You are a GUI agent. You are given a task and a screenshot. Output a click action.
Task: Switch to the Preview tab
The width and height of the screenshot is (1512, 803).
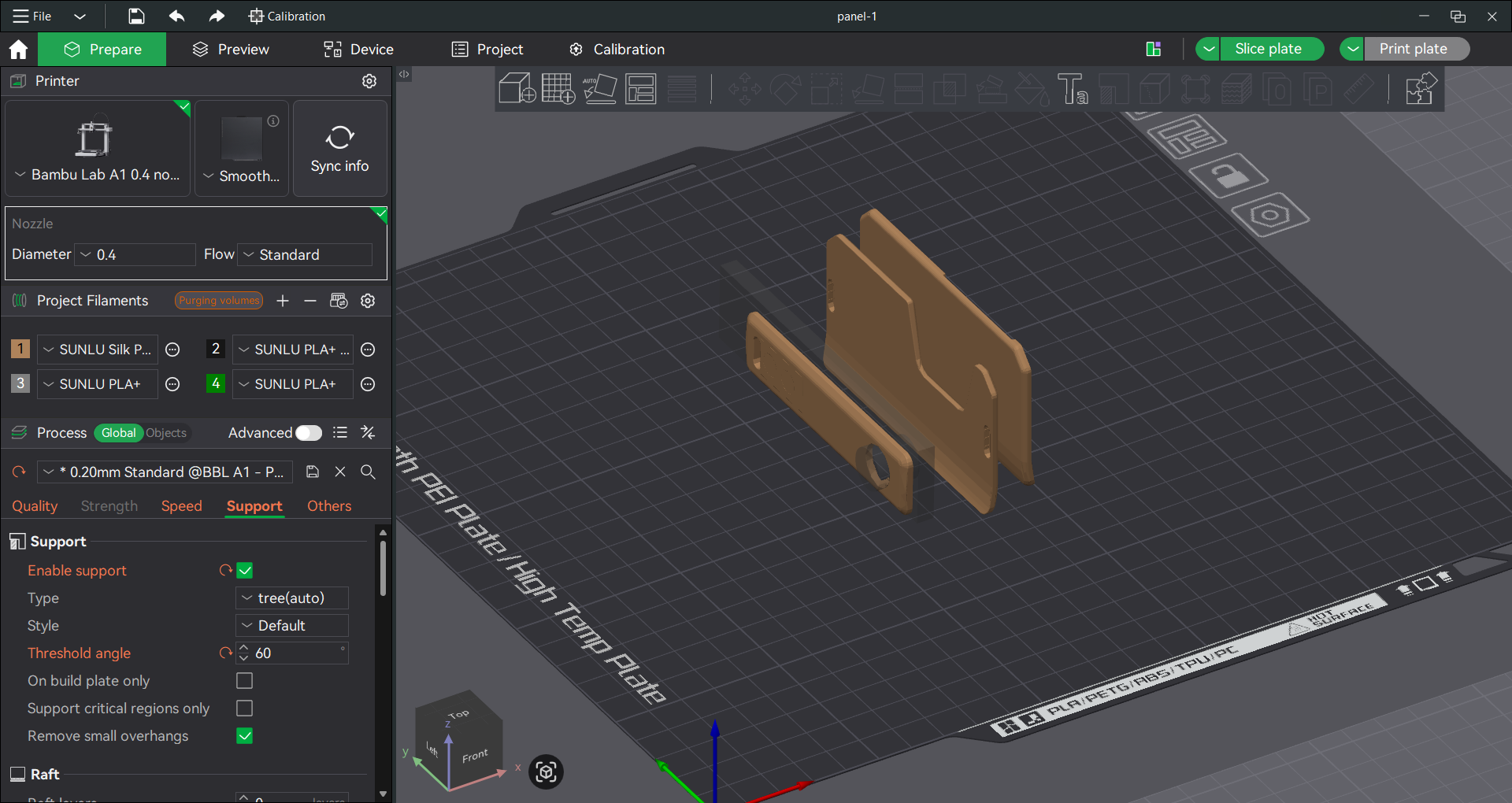coord(231,50)
